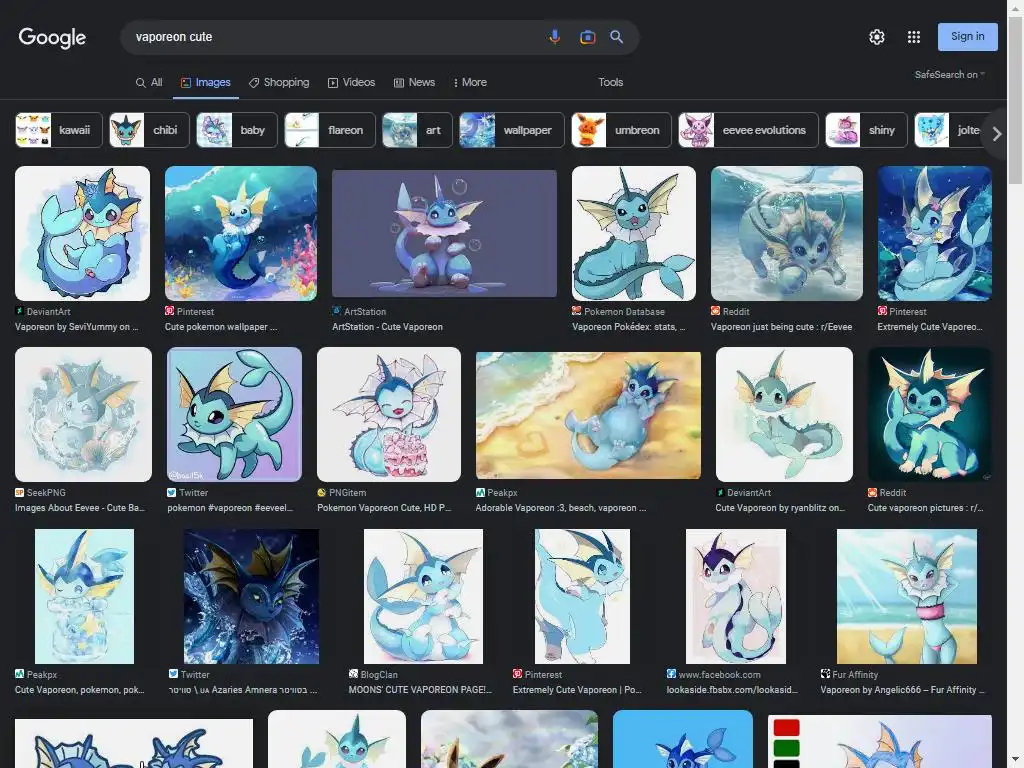Open the Fur Affinity Vaporeon by Angelic666 image
The width and height of the screenshot is (1024, 768).
(x=907, y=596)
